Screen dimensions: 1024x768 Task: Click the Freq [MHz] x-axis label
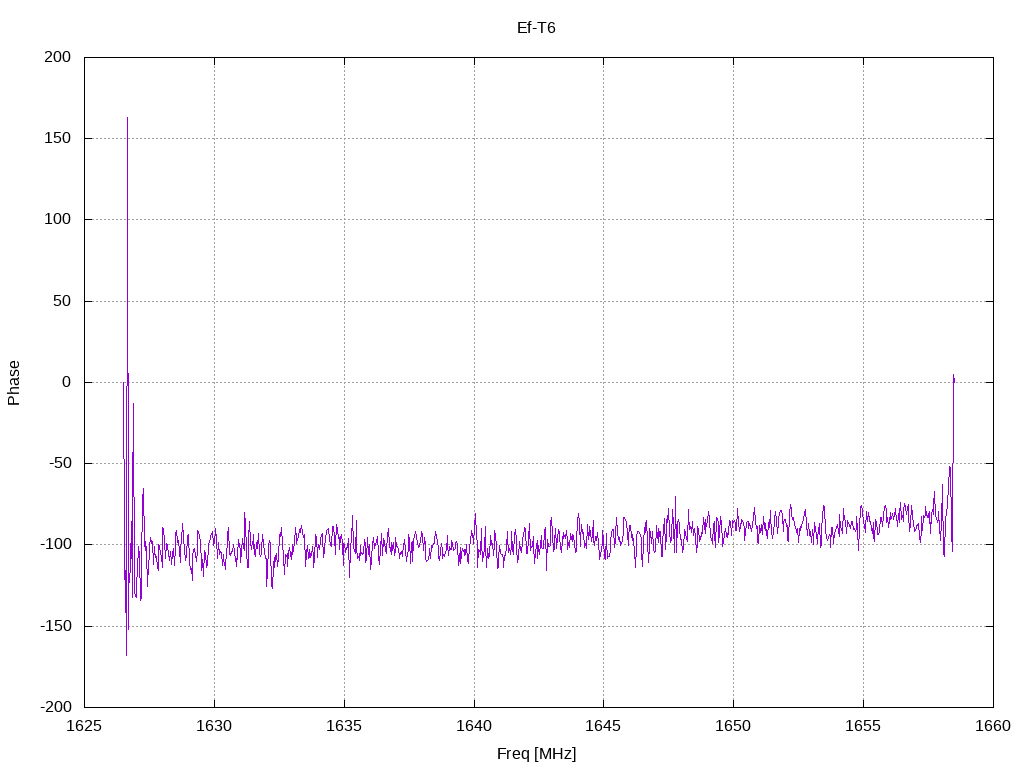coord(536,753)
